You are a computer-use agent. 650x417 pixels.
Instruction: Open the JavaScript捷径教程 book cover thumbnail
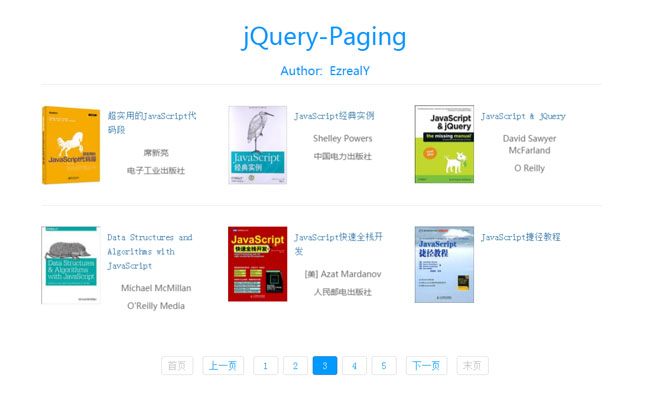click(444, 264)
